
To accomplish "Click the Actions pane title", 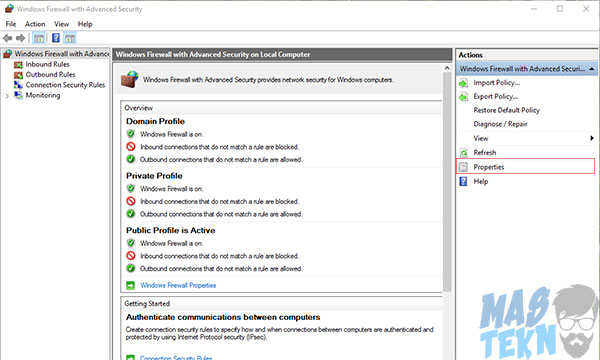I will 471,55.
